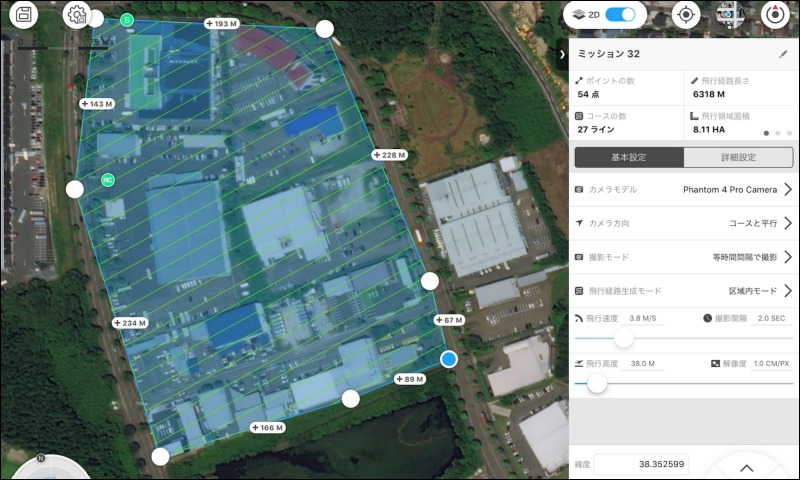Click the 54 点 point count
This screenshot has width=800, height=480.
pyautogui.click(x=588, y=94)
